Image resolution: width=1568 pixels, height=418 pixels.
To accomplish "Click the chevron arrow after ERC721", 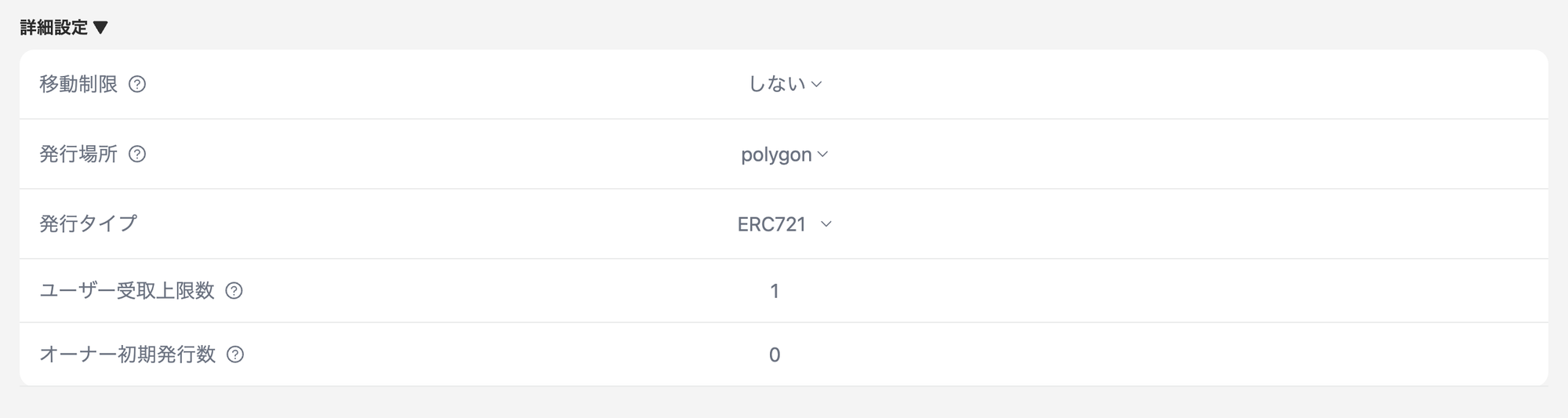I will point(826,224).
